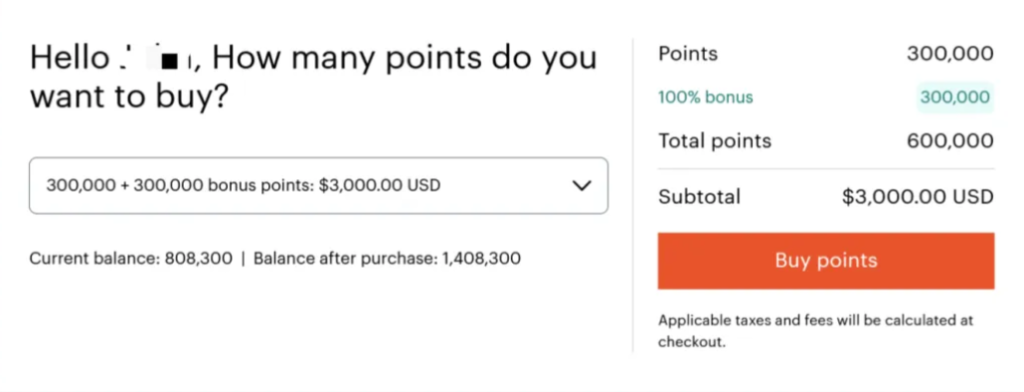Select the 100% bonus label

(705, 97)
